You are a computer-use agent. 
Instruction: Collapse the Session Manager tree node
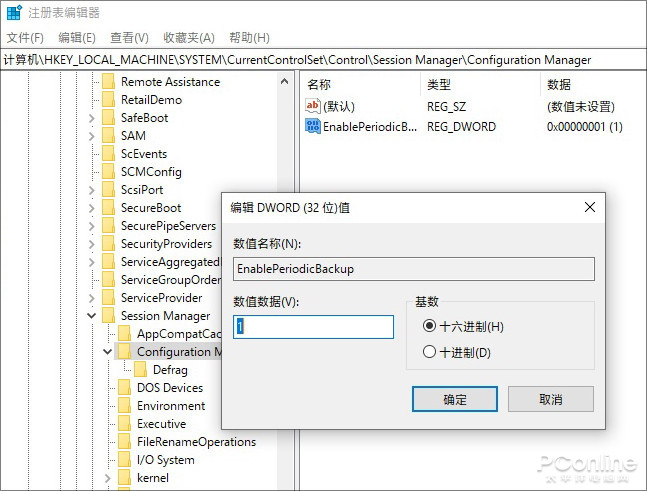(x=92, y=316)
